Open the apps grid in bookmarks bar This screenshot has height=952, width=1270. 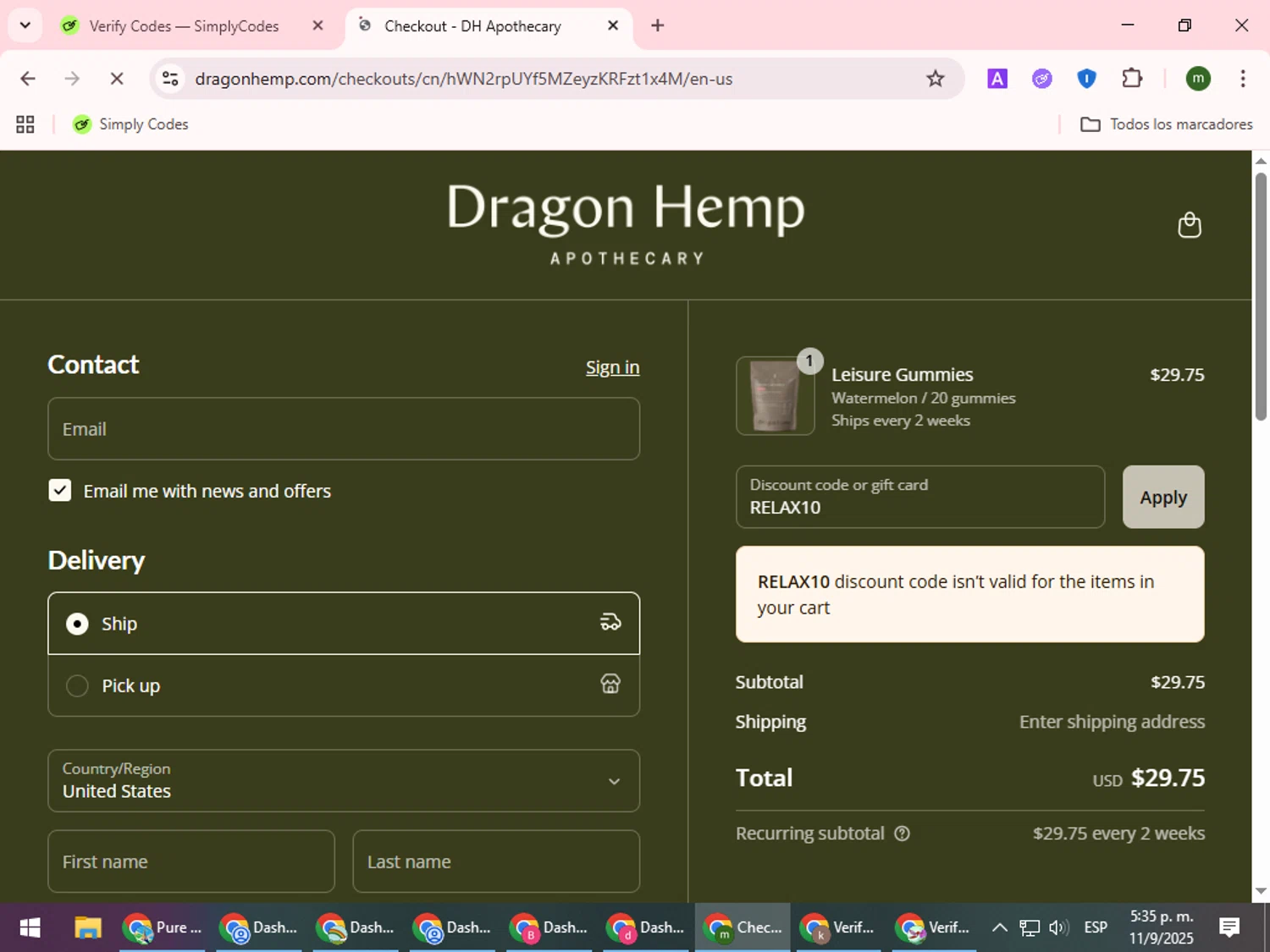(x=25, y=124)
